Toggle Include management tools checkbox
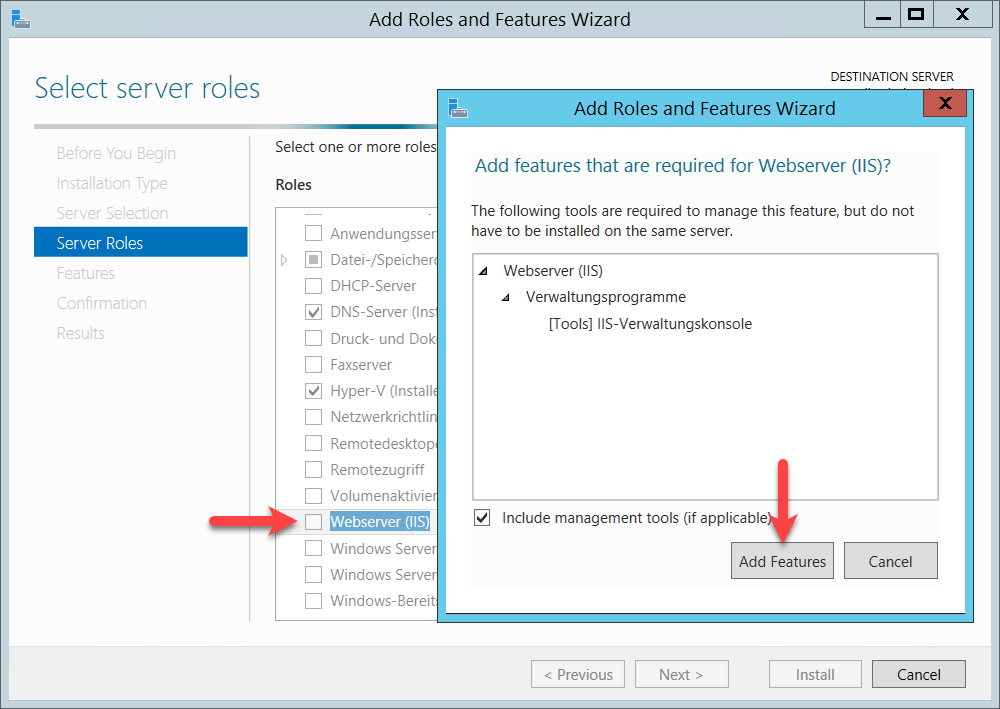1000x709 pixels. pos(483,518)
